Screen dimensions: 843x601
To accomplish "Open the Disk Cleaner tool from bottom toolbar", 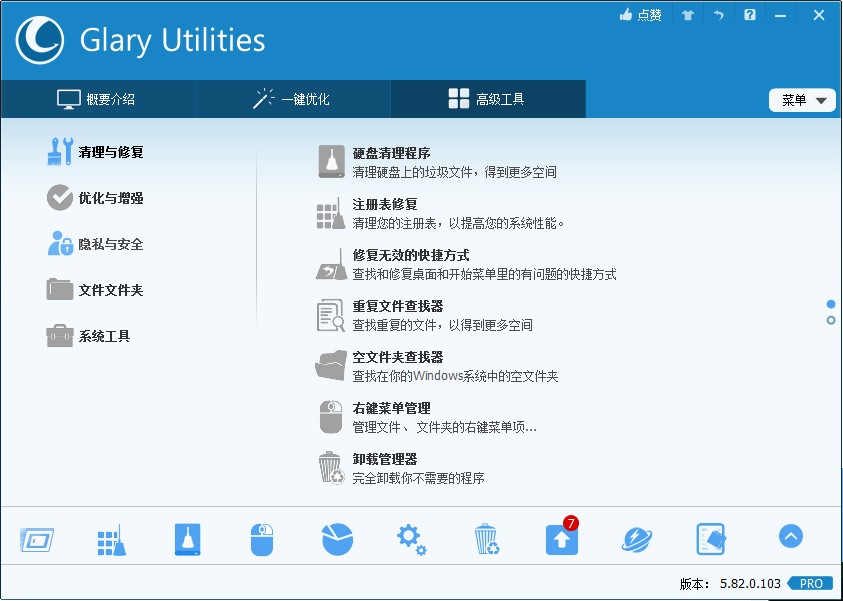I will coord(186,537).
